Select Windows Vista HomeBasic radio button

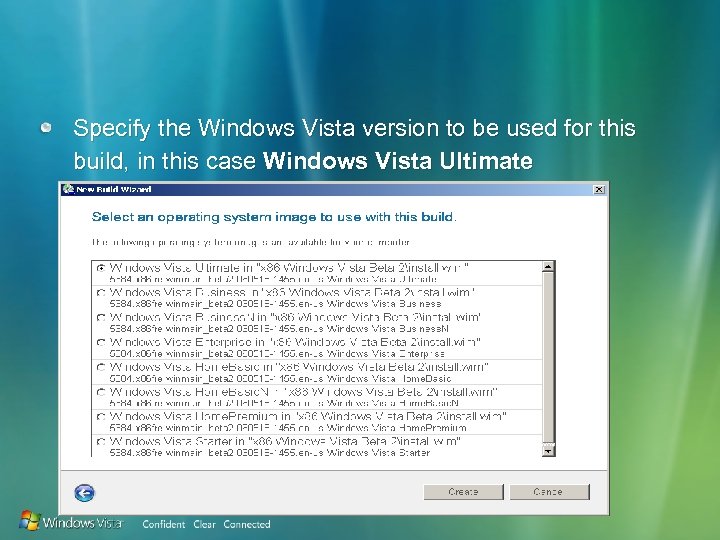[101, 367]
